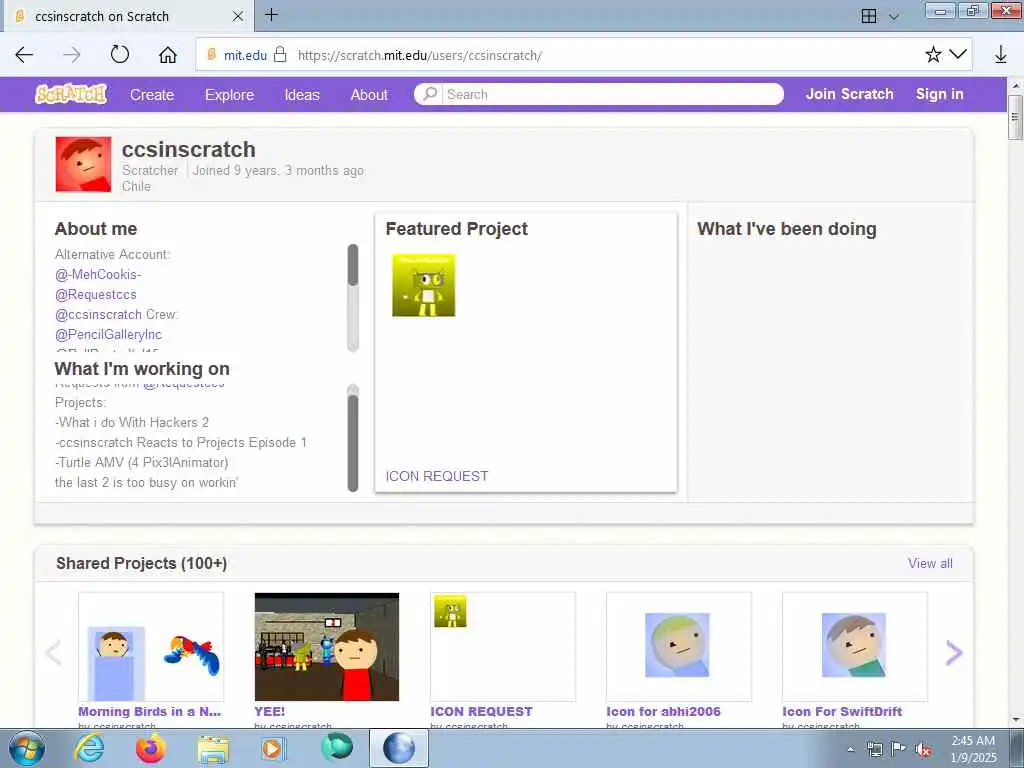Show next shared projects with right arrow
This screenshot has width=1024, height=768.
tap(953, 652)
